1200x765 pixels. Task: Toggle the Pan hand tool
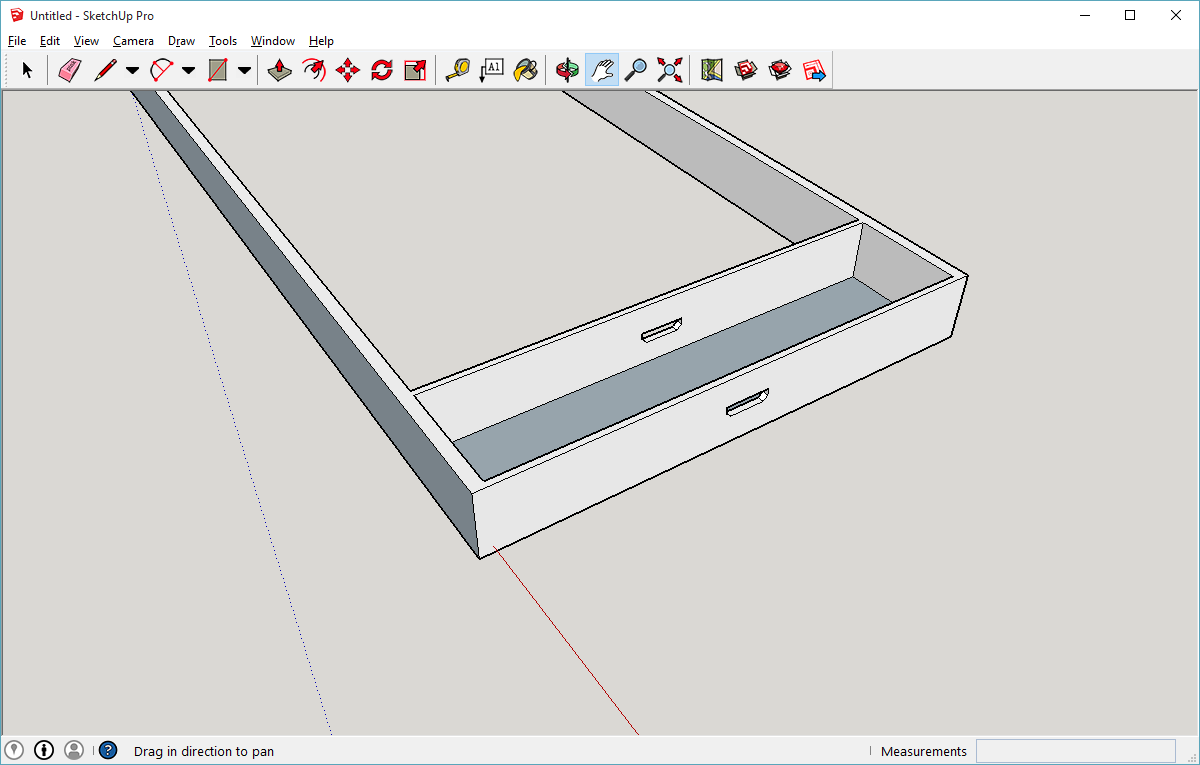click(602, 70)
